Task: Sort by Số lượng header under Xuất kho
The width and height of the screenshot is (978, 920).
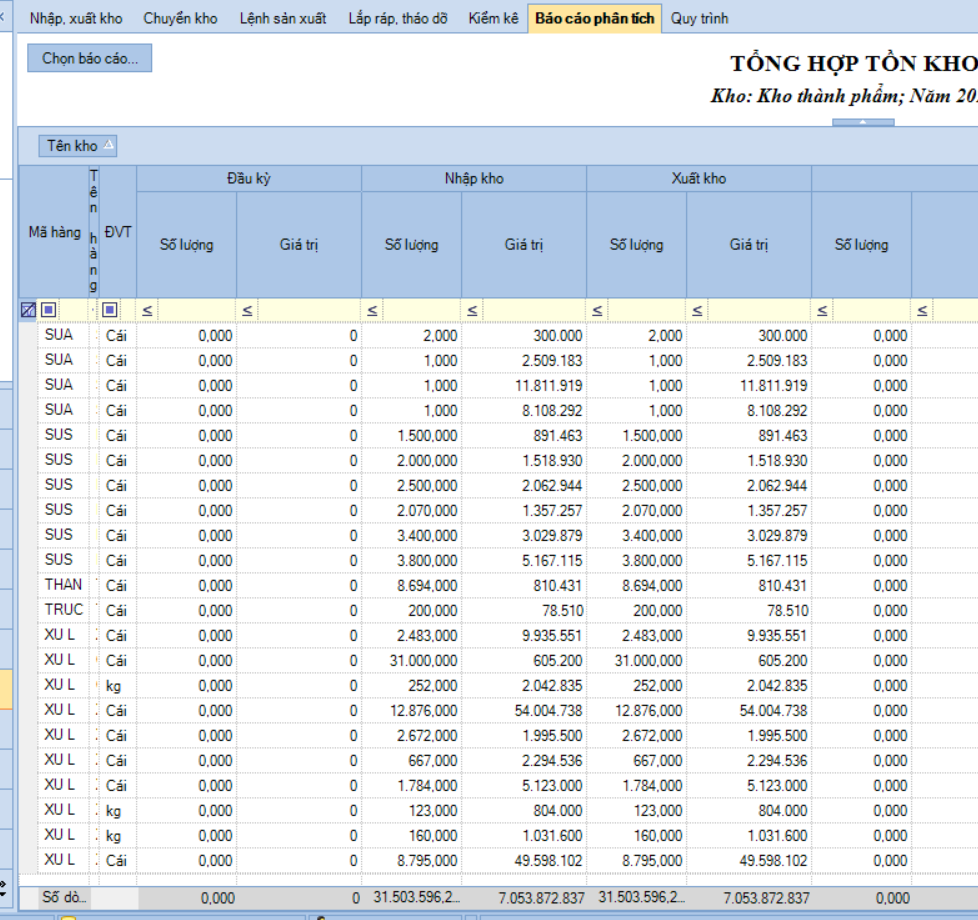Action: [636, 245]
